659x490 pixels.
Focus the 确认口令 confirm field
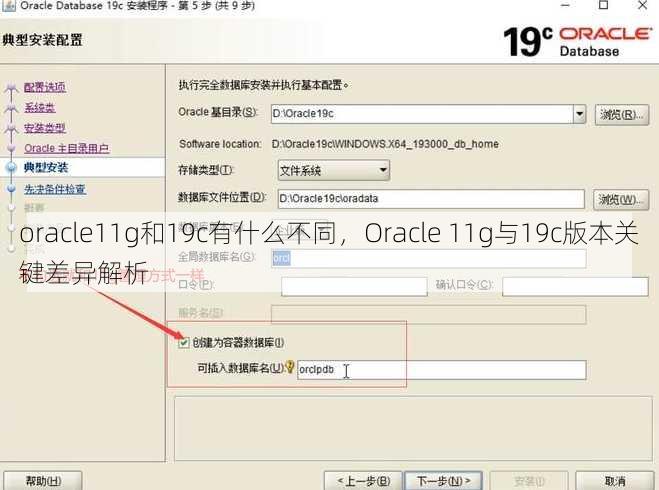point(575,287)
